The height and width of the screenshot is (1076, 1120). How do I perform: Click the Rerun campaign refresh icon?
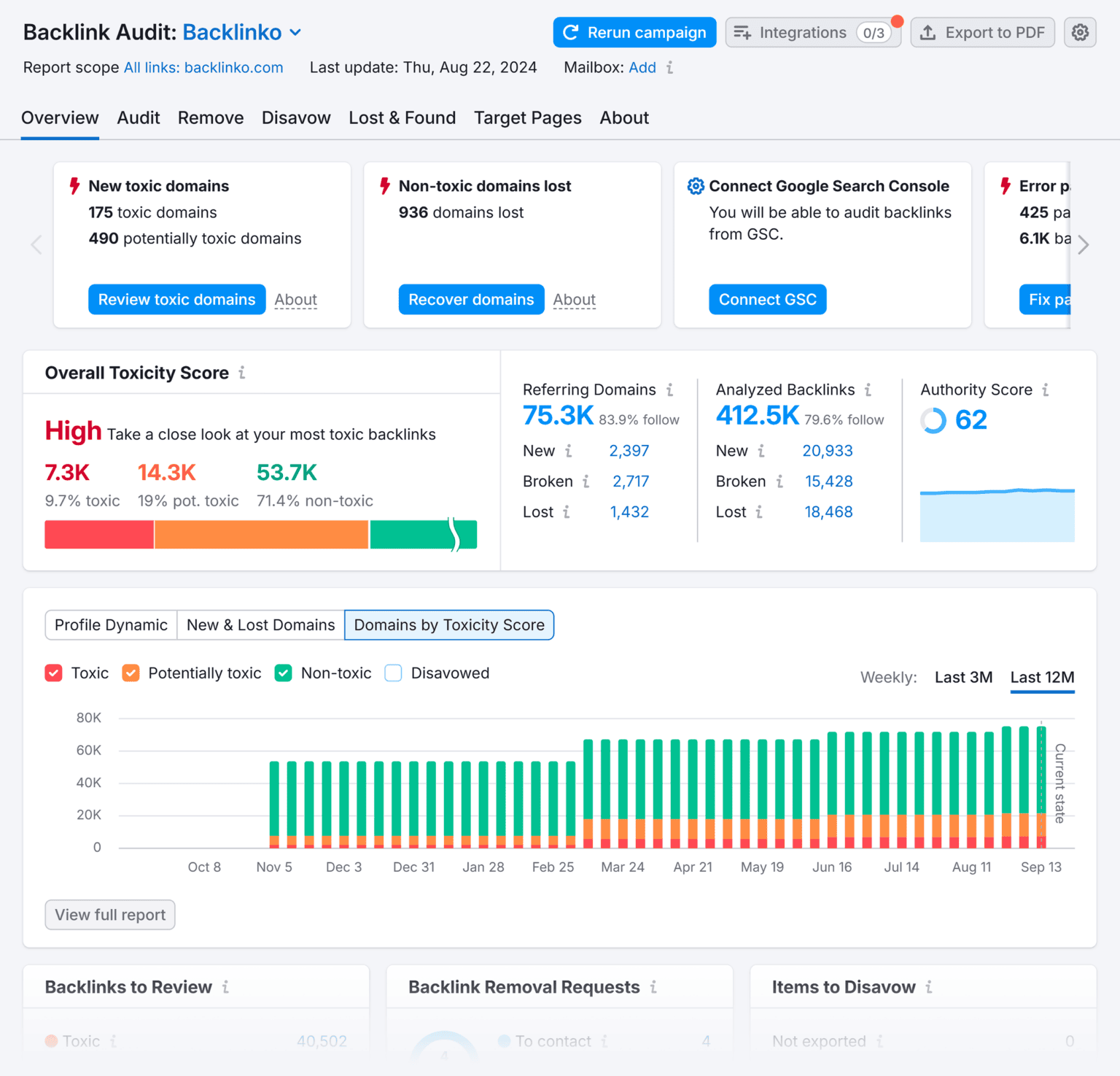(x=570, y=32)
